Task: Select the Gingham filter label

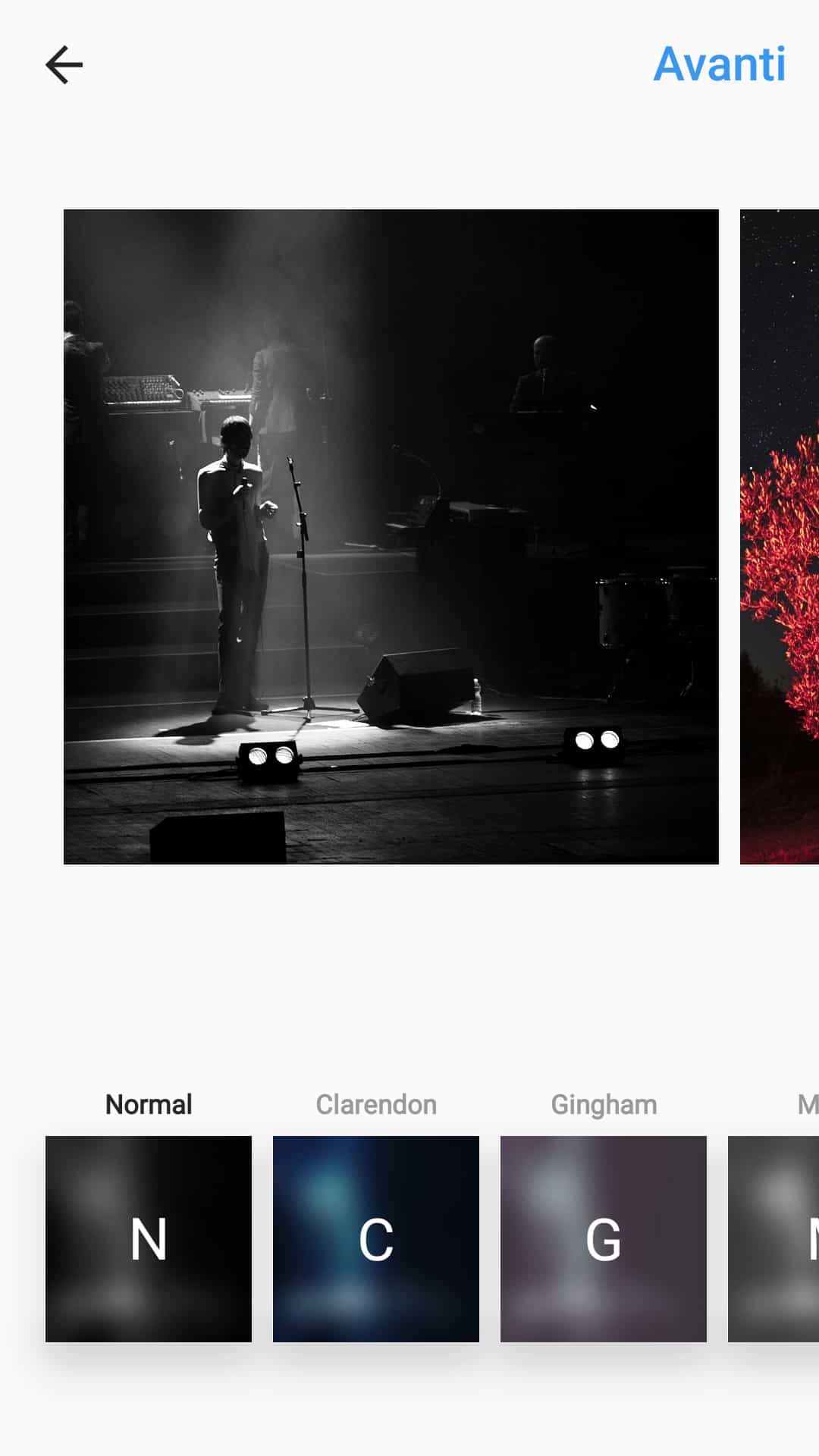Action: pos(604,1106)
